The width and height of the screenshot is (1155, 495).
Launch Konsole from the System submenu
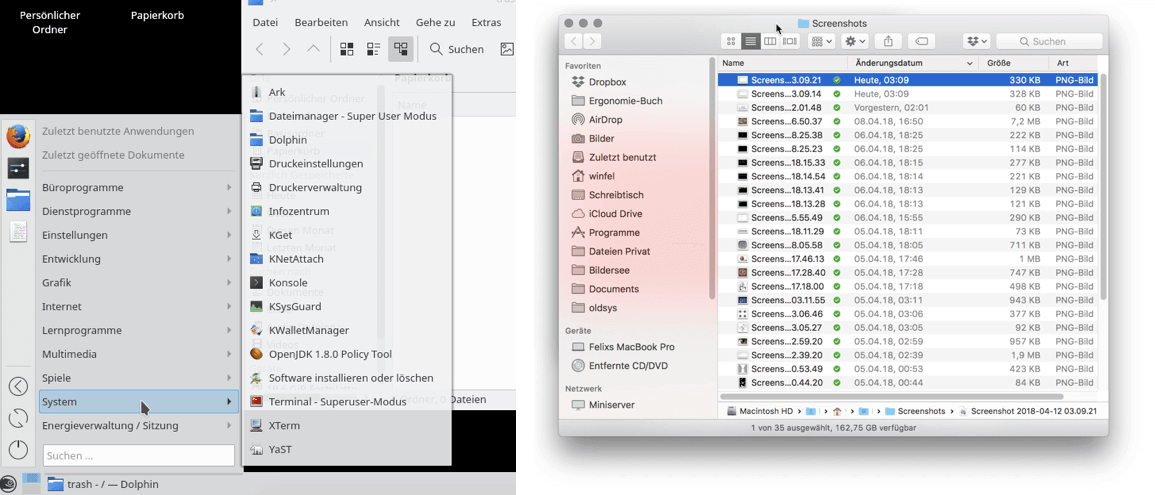click(288, 283)
